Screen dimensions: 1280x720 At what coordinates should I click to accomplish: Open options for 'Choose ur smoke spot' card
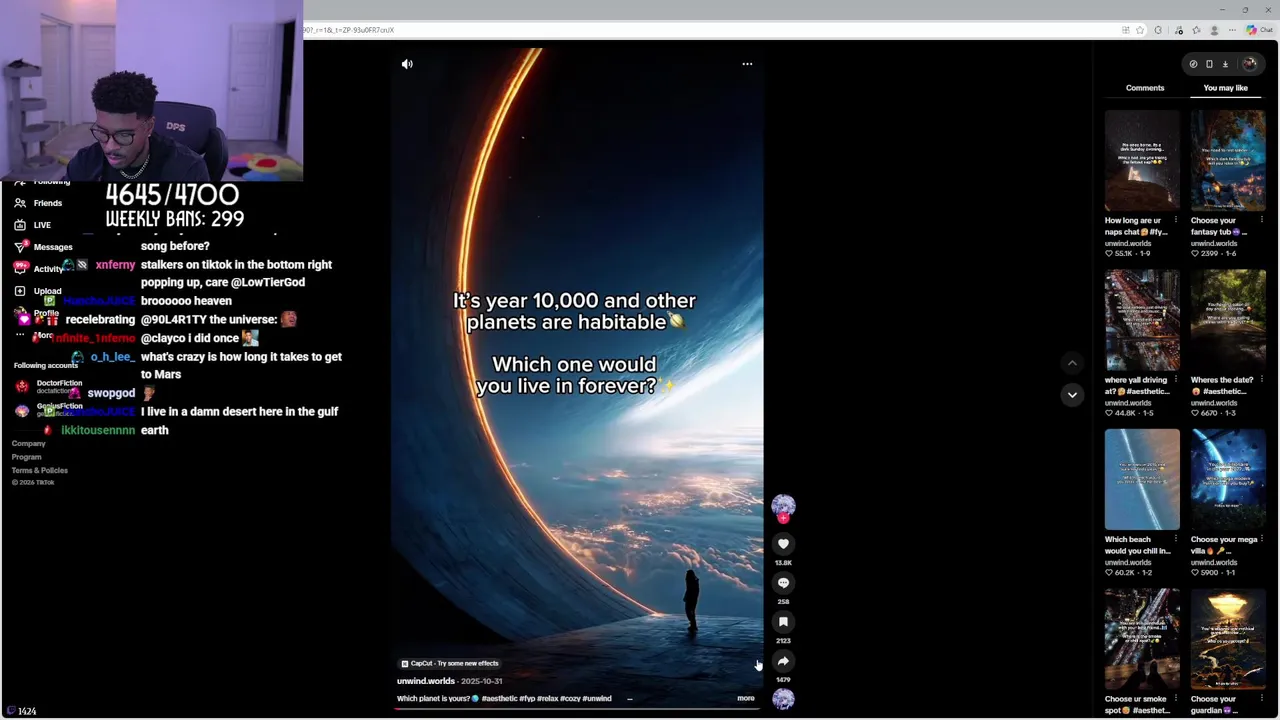coord(1175,699)
